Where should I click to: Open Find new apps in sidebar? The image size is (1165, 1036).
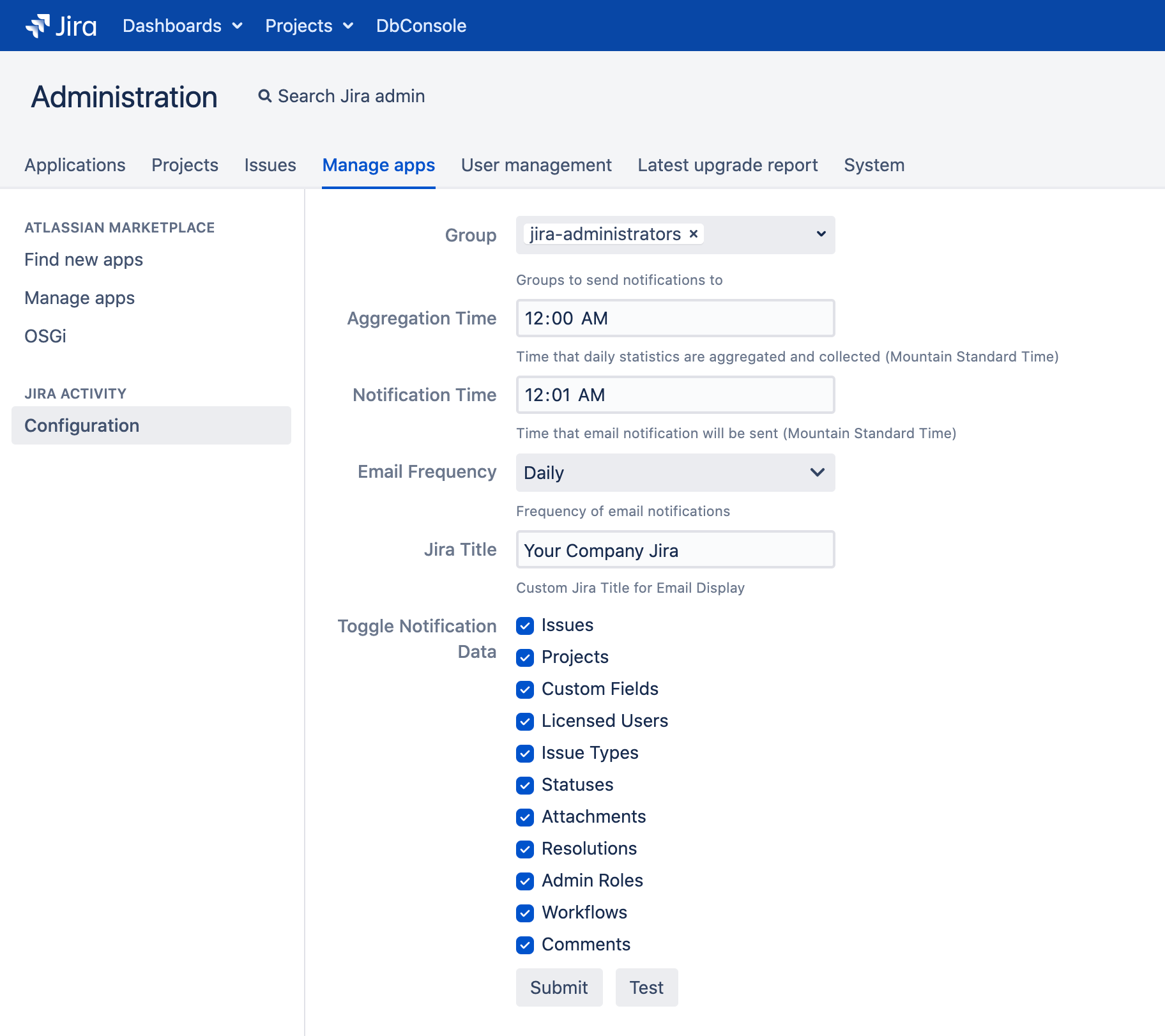(84, 259)
